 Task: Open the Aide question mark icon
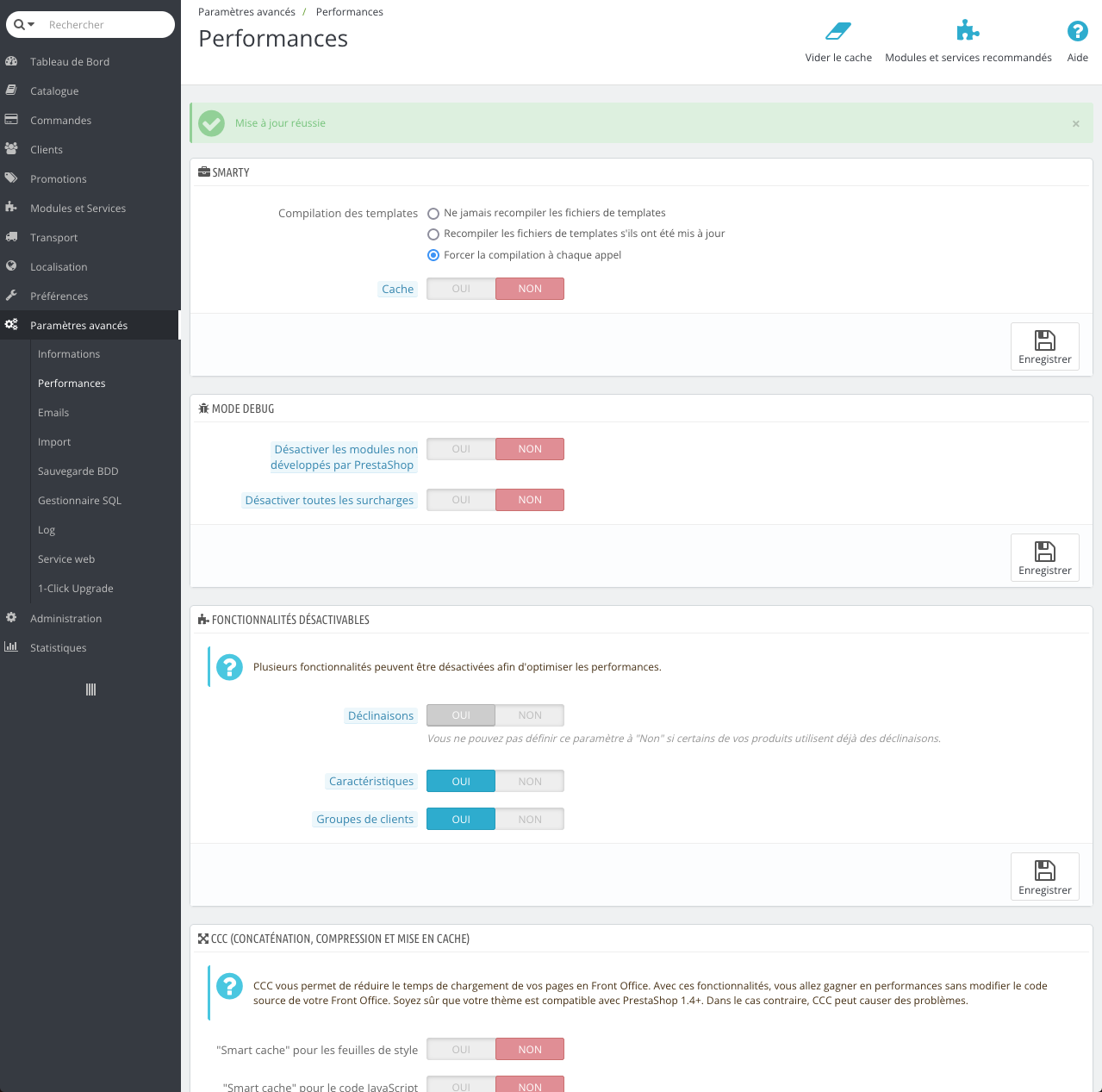(1077, 31)
